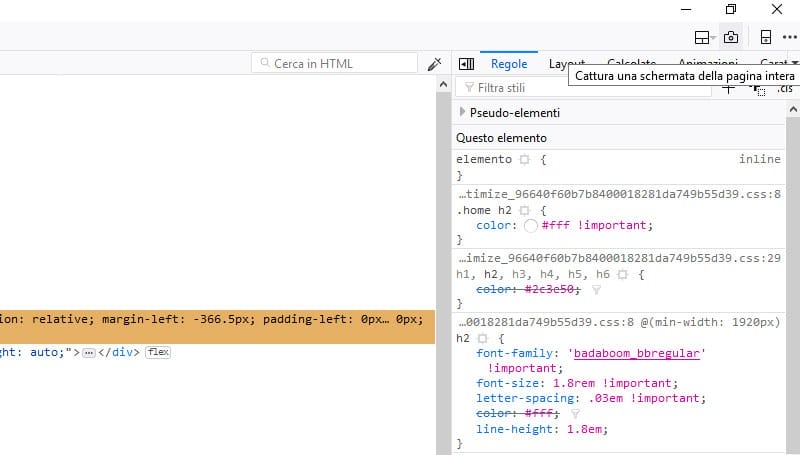
Task: Click the eyedropper color picker icon
Action: tap(434, 64)
